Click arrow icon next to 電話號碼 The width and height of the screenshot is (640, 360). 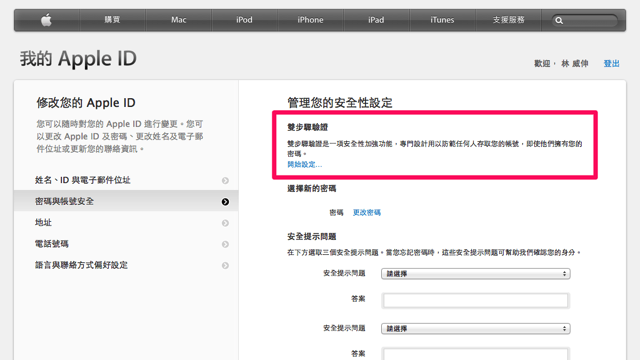pos(225,244)
